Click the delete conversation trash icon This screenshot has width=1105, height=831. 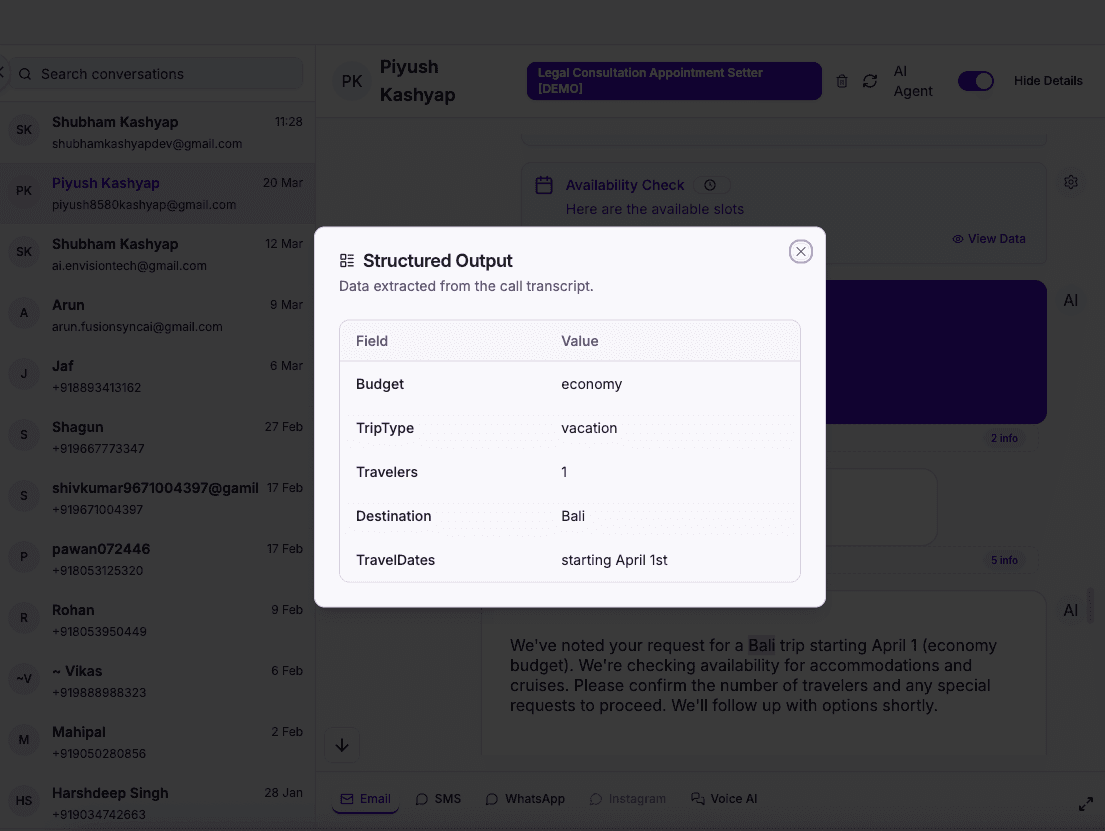[841, 81]
